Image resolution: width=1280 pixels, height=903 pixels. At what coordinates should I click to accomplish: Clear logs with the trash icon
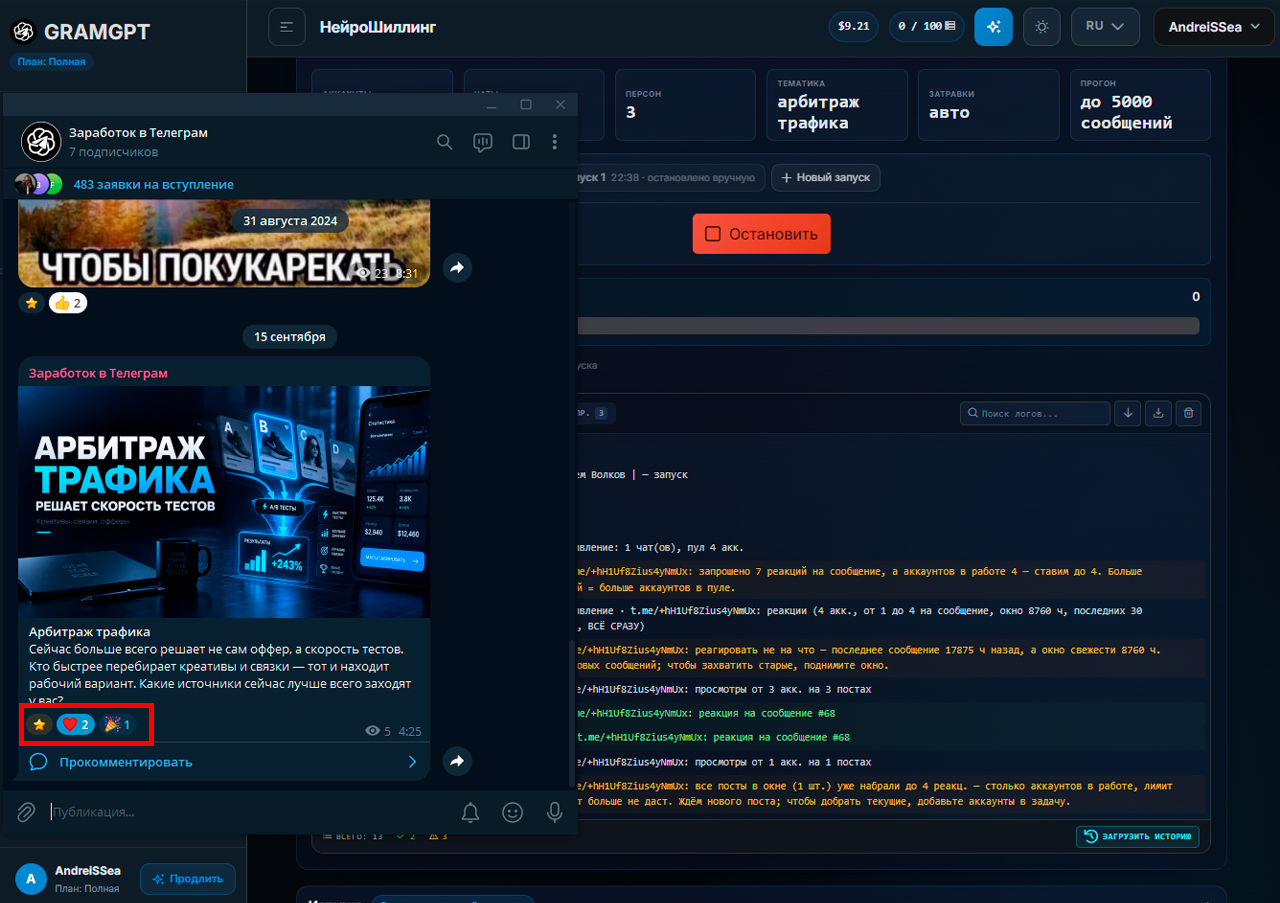coord(1188,413)
